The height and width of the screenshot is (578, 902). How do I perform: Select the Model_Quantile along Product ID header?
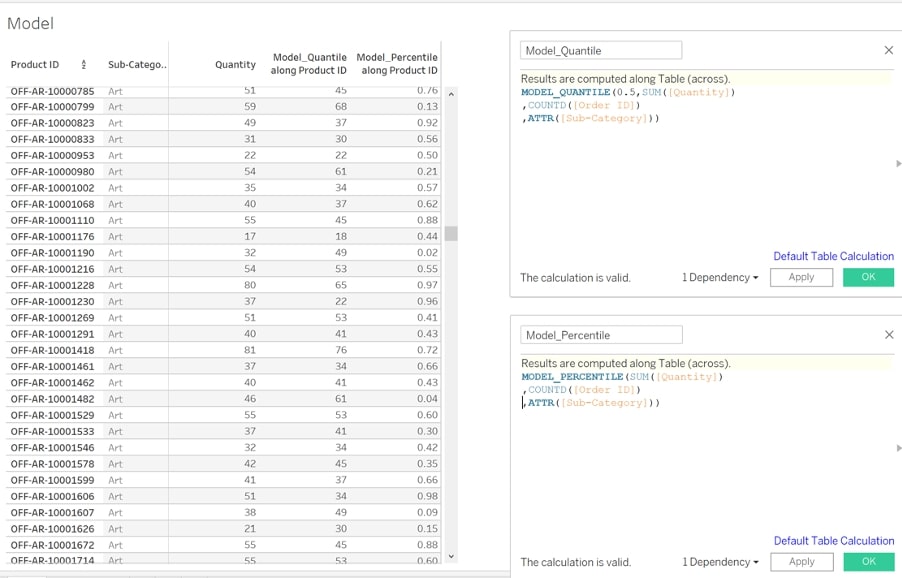pyautogui.click(x=309, y=64)
